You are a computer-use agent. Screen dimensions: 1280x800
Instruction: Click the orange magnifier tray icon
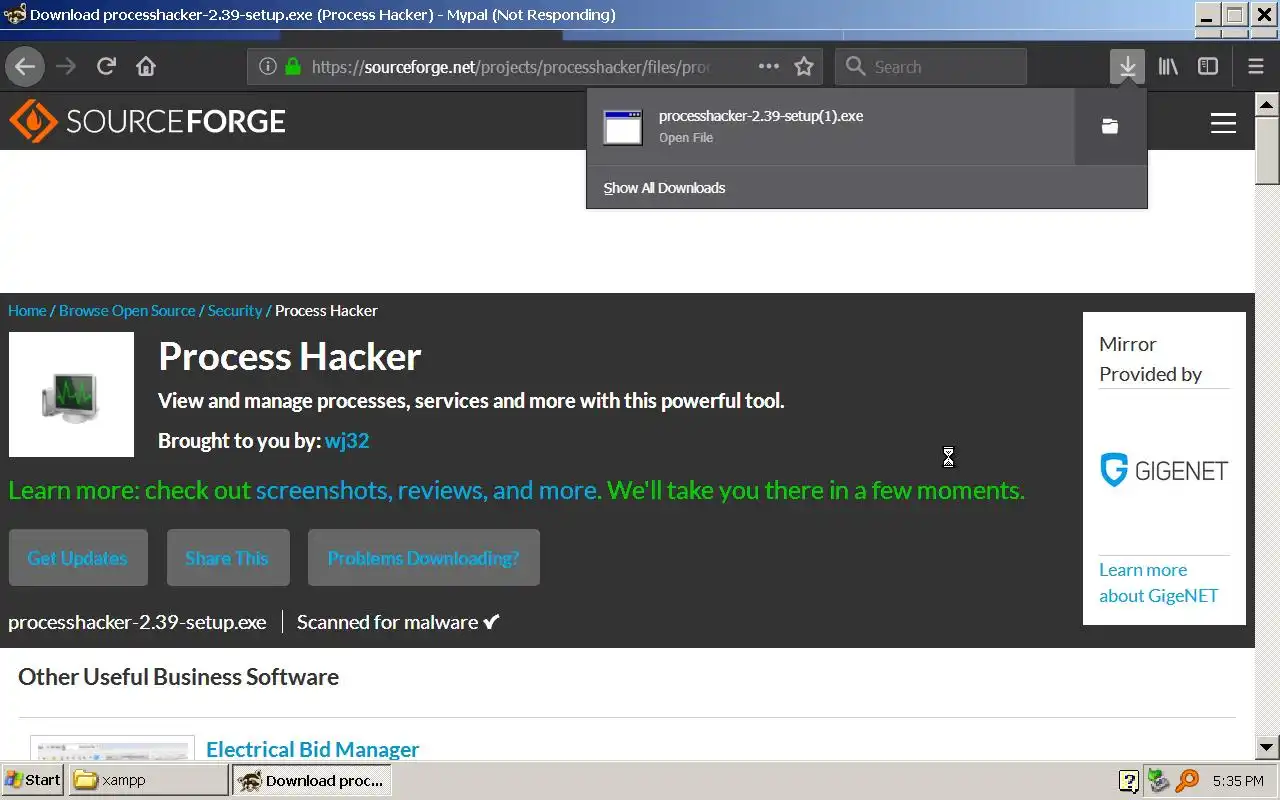[1187, 780]
